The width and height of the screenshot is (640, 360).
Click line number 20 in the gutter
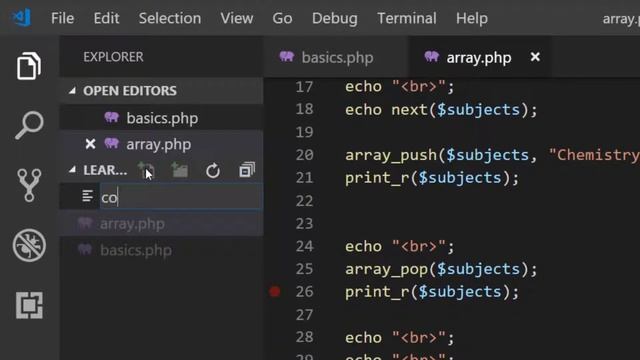point(304,155)
